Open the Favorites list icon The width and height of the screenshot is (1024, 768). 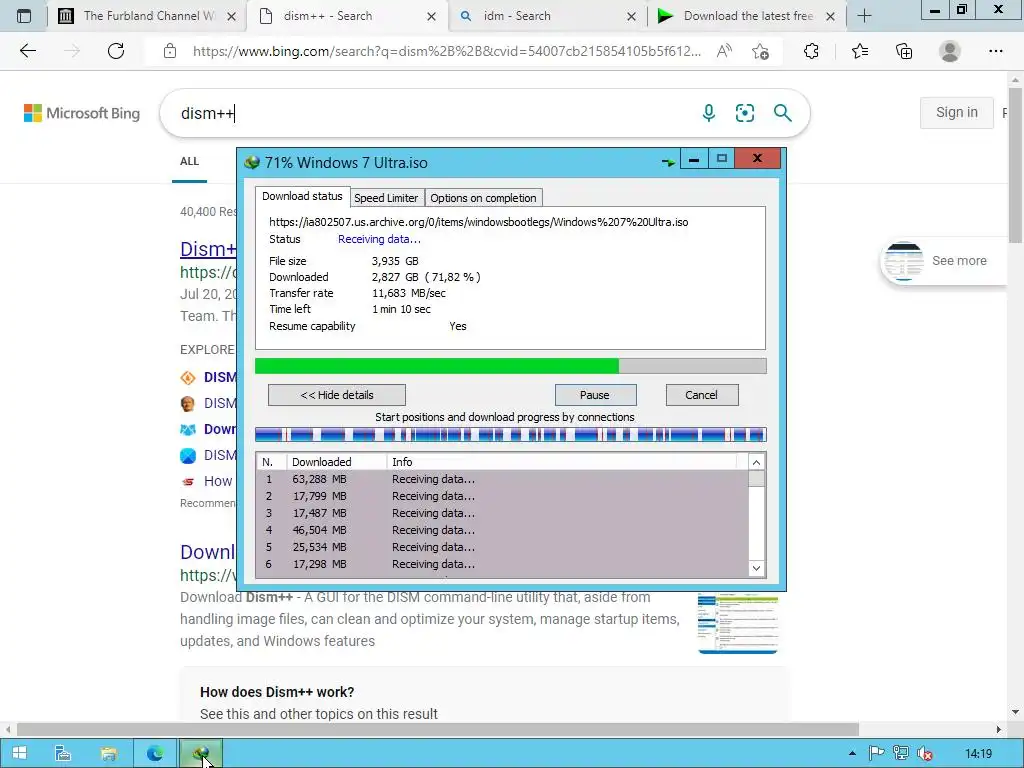pos(859,51)
